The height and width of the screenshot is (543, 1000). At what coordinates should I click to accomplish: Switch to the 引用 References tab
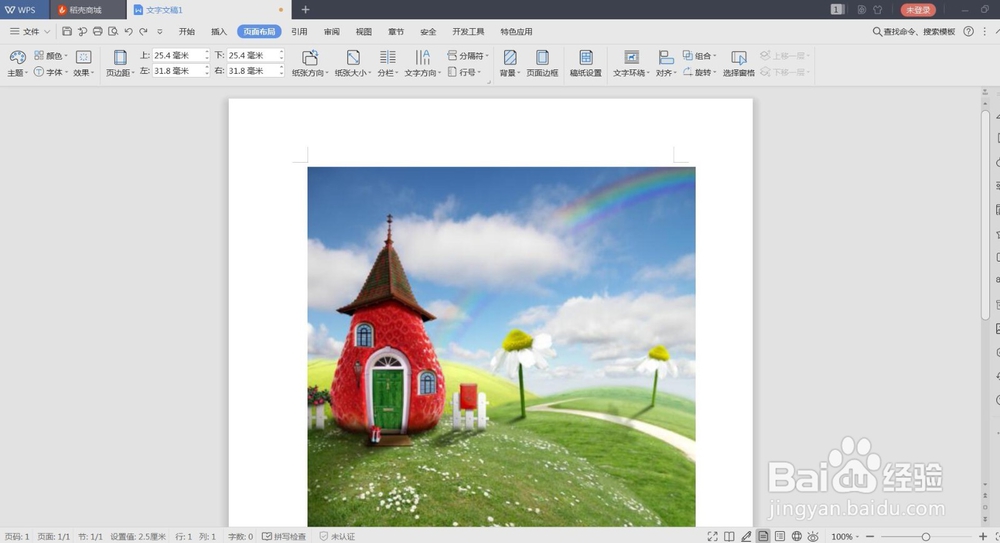[299, 31]
